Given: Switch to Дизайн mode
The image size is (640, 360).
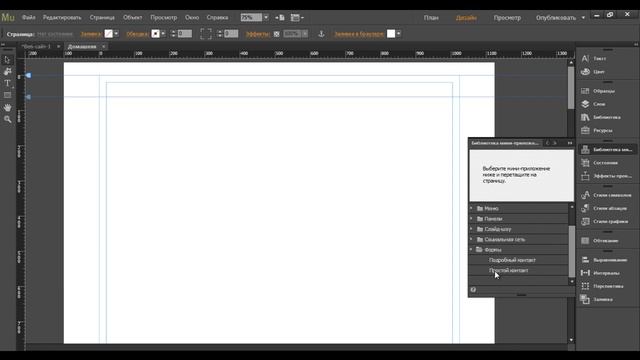Looking at the screenshot, I should pos(466,18).
